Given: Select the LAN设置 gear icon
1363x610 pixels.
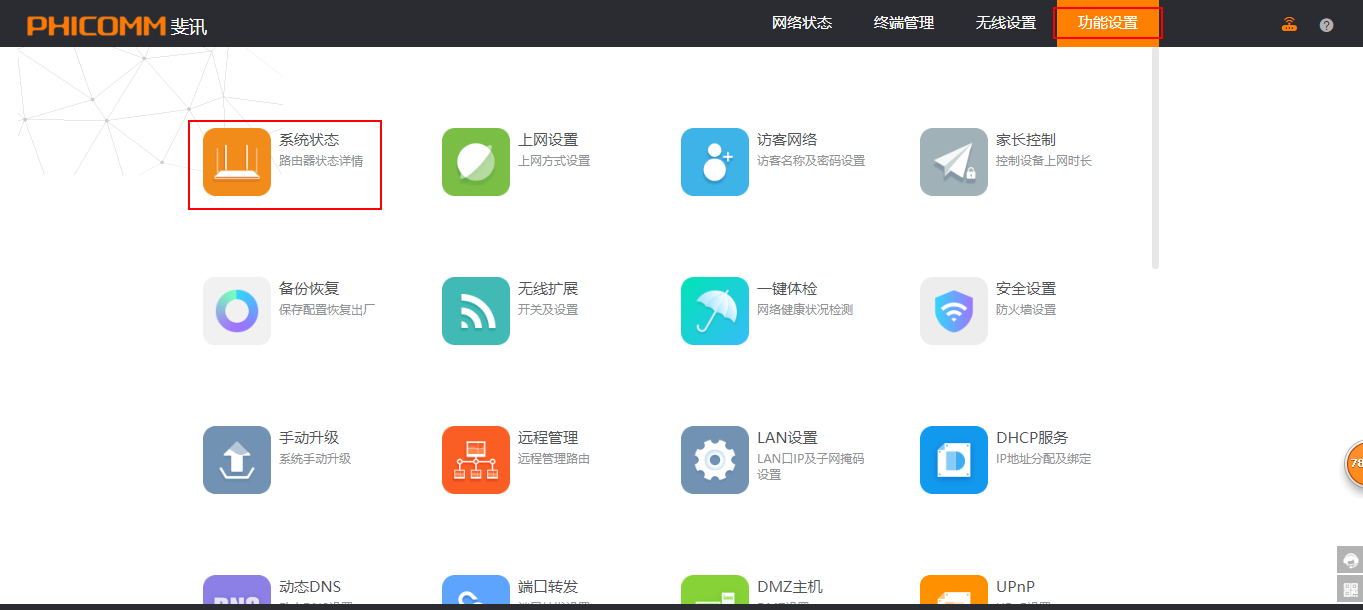Looking at the screenshot, I should [x=715, y=460].
